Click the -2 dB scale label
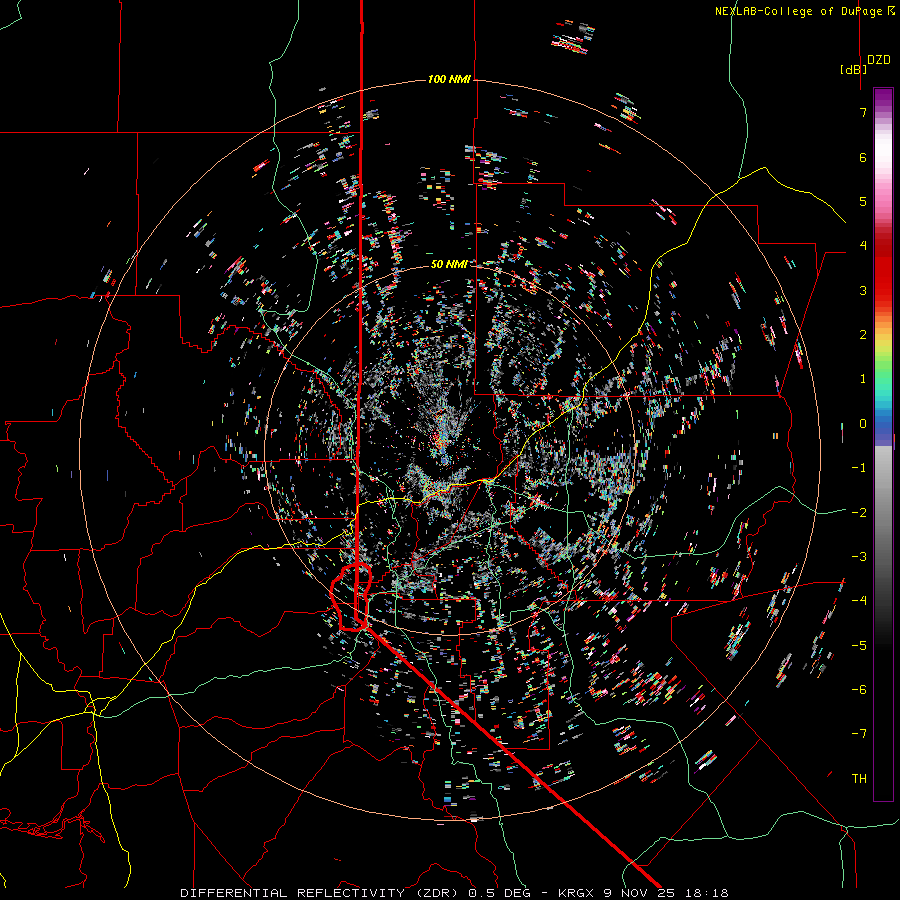 click(859, 512)
